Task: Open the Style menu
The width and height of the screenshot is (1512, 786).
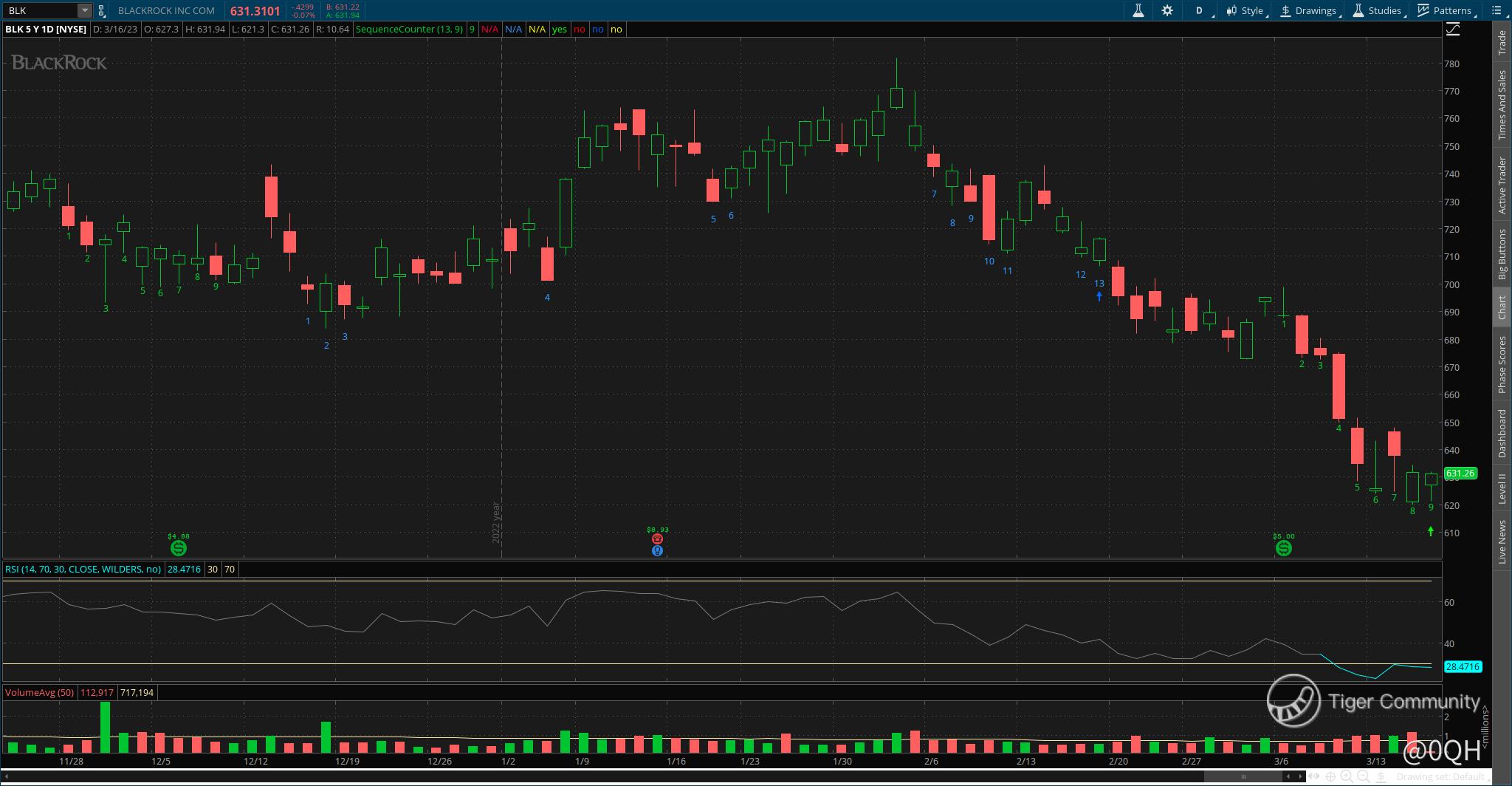Action: point(1246,10)
